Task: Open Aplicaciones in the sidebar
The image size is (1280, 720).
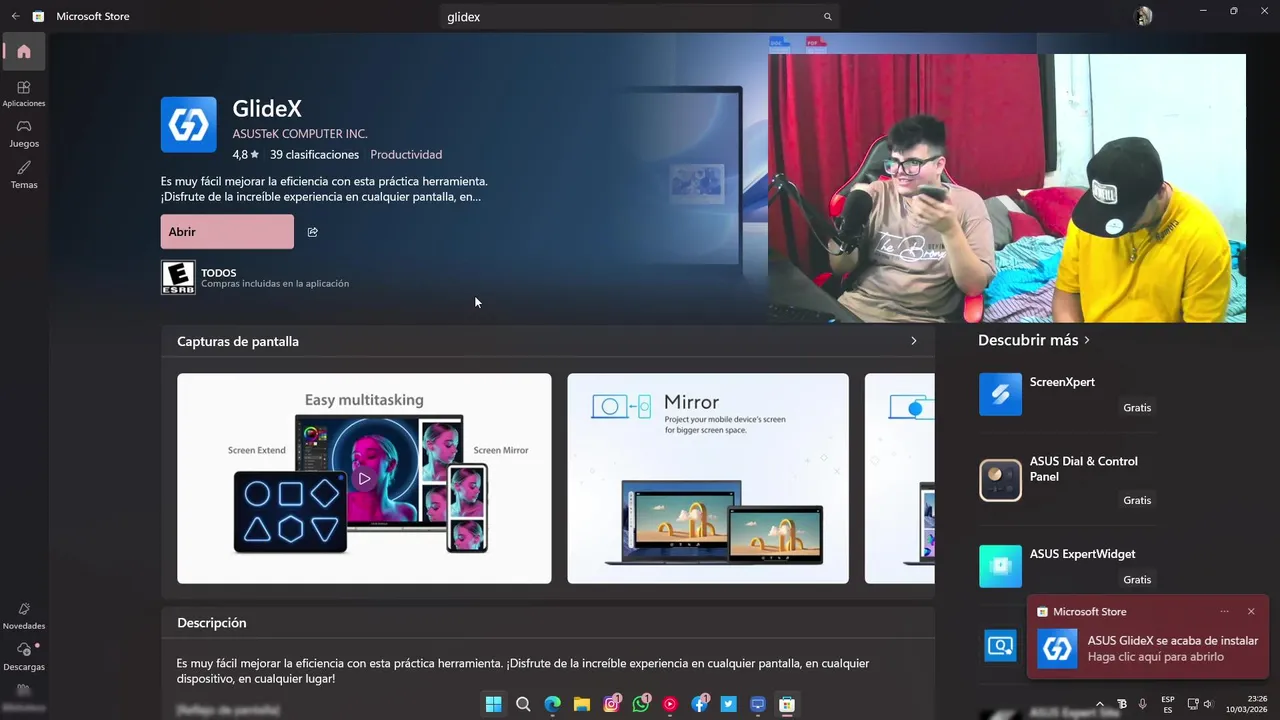Action: click(x=24, y=94)
